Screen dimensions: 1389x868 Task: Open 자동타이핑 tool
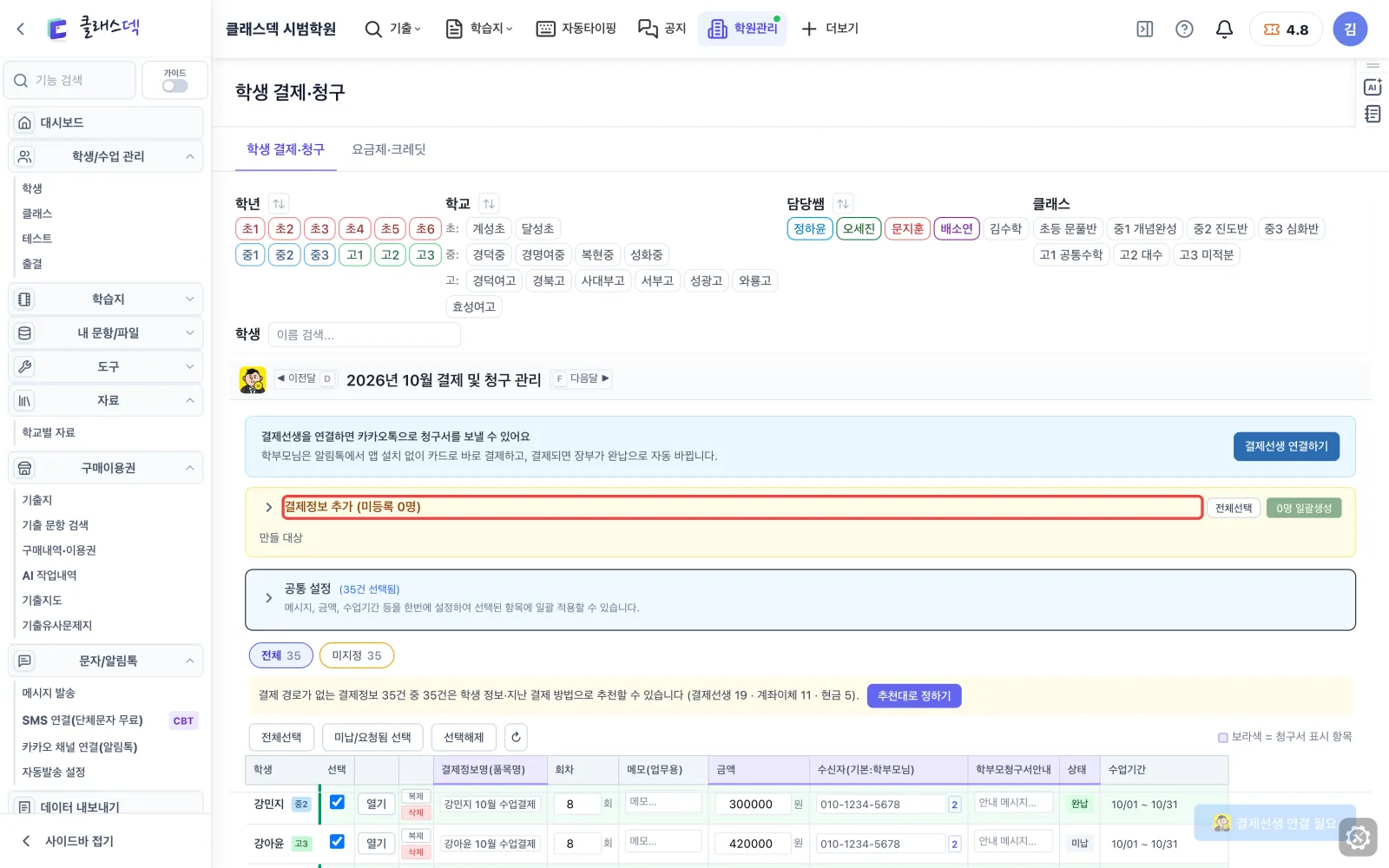pyautogui.click(x=576, y=29)
